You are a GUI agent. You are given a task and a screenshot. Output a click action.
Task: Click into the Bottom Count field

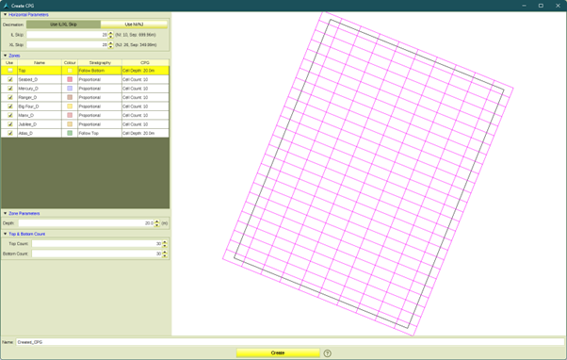tap(97, 254)
